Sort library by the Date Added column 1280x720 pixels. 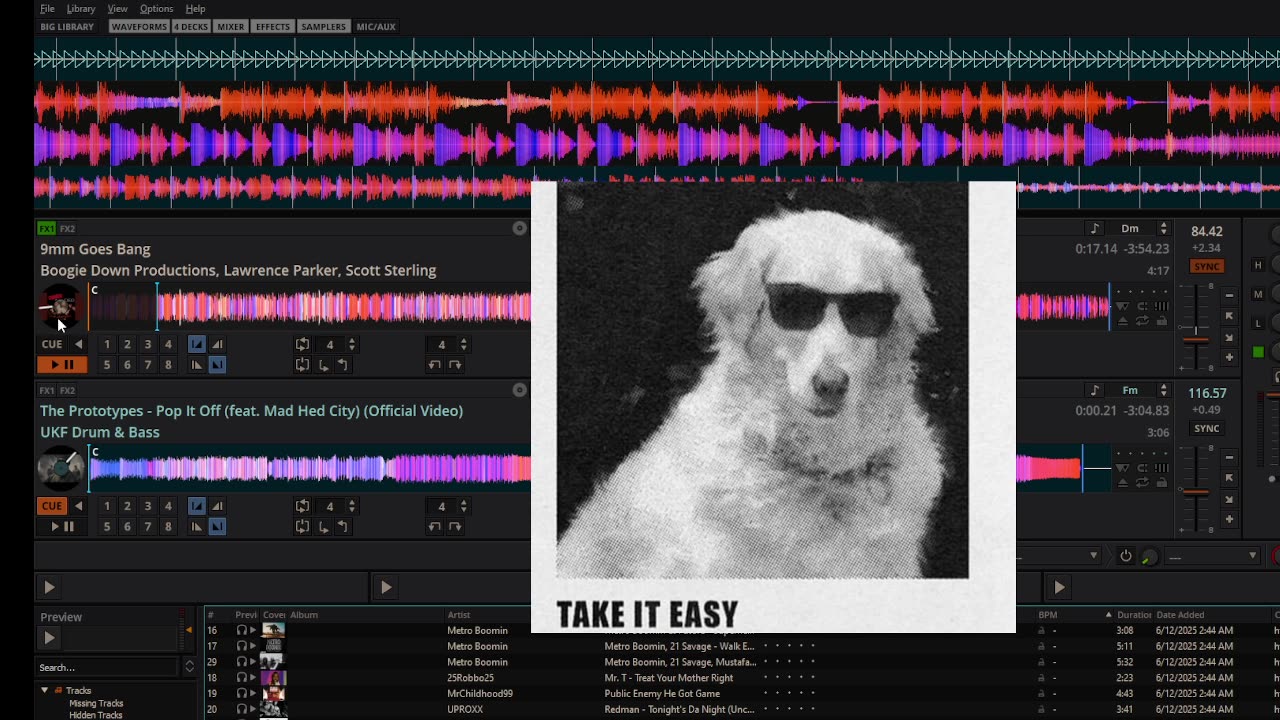[x=1180, y=615]
